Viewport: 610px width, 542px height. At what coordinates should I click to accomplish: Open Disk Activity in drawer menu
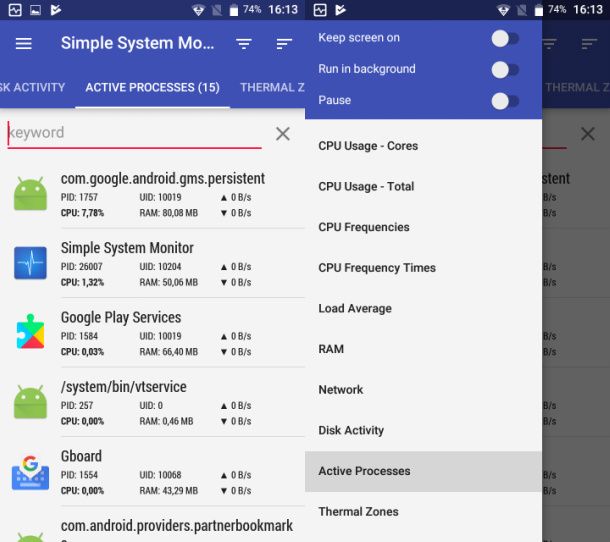click(x=423, y=430)
